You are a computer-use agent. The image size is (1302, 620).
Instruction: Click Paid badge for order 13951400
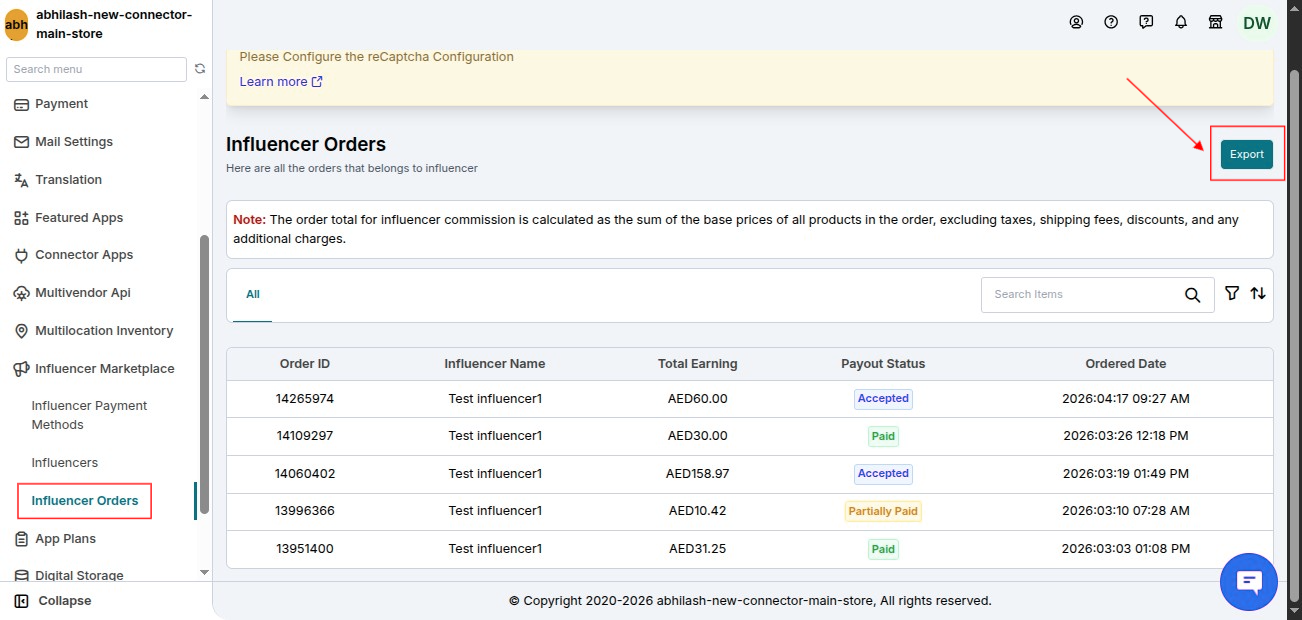coord(883,549)
